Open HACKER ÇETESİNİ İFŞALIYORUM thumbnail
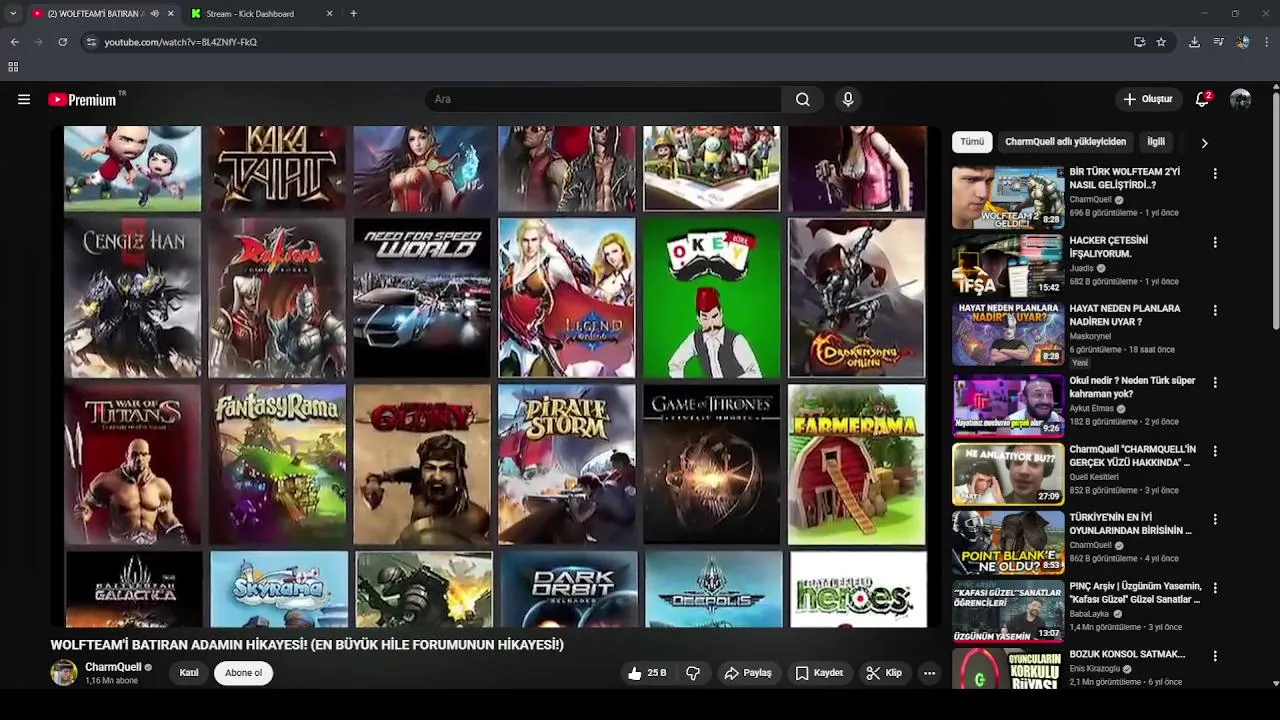 click(x=1008, y=266)
